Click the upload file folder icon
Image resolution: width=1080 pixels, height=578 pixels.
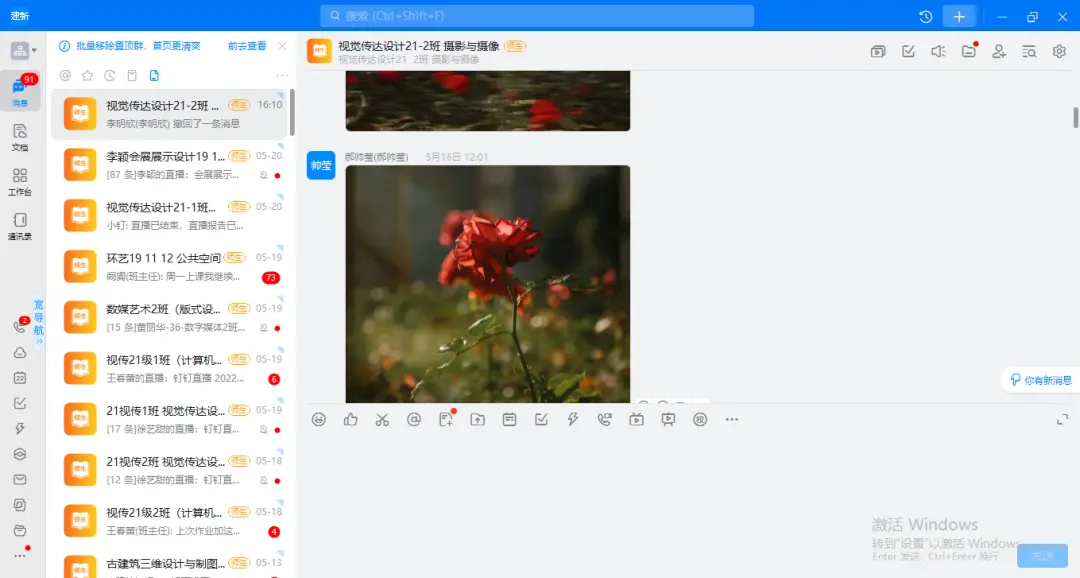click(x=477, y=420)
